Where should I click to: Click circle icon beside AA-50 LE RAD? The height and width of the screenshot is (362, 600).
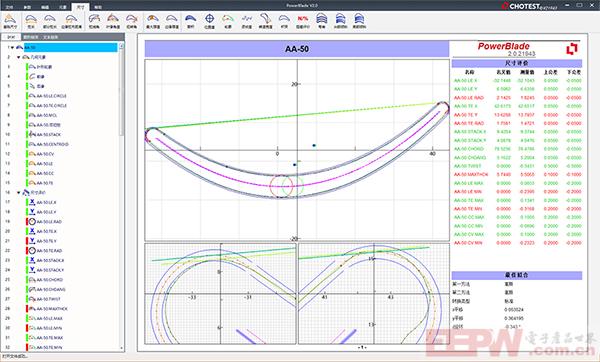pyautogui.click(x=32, y=222)
